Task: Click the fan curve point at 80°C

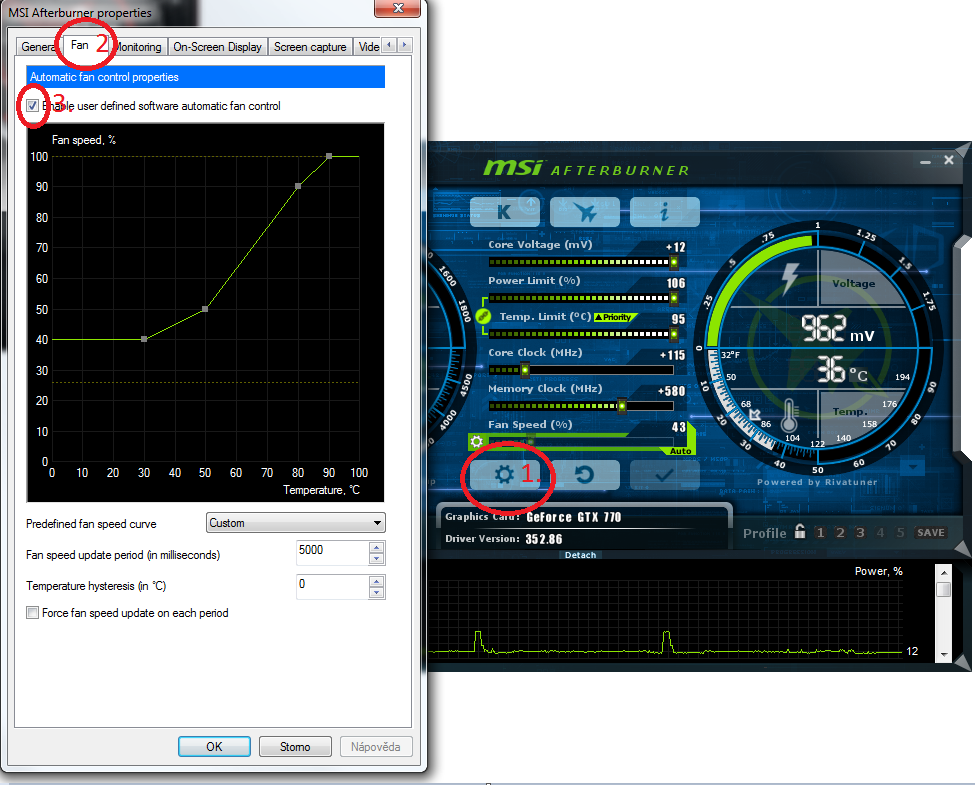Action: click(x=298, y=186)
